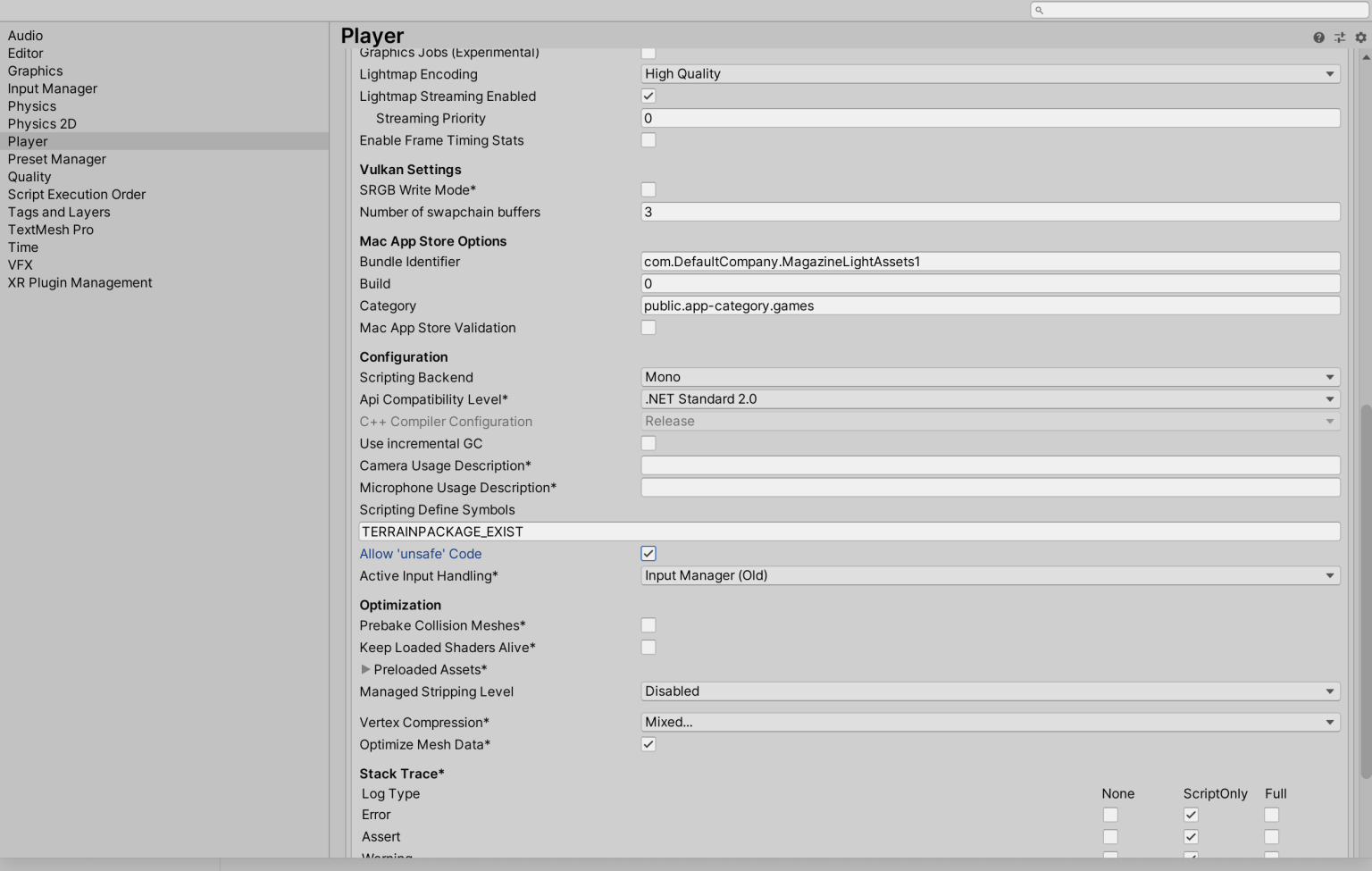1372x871 pixels.
Task: Enable Mac App Store Validation
Action: [x=648, y=327]
